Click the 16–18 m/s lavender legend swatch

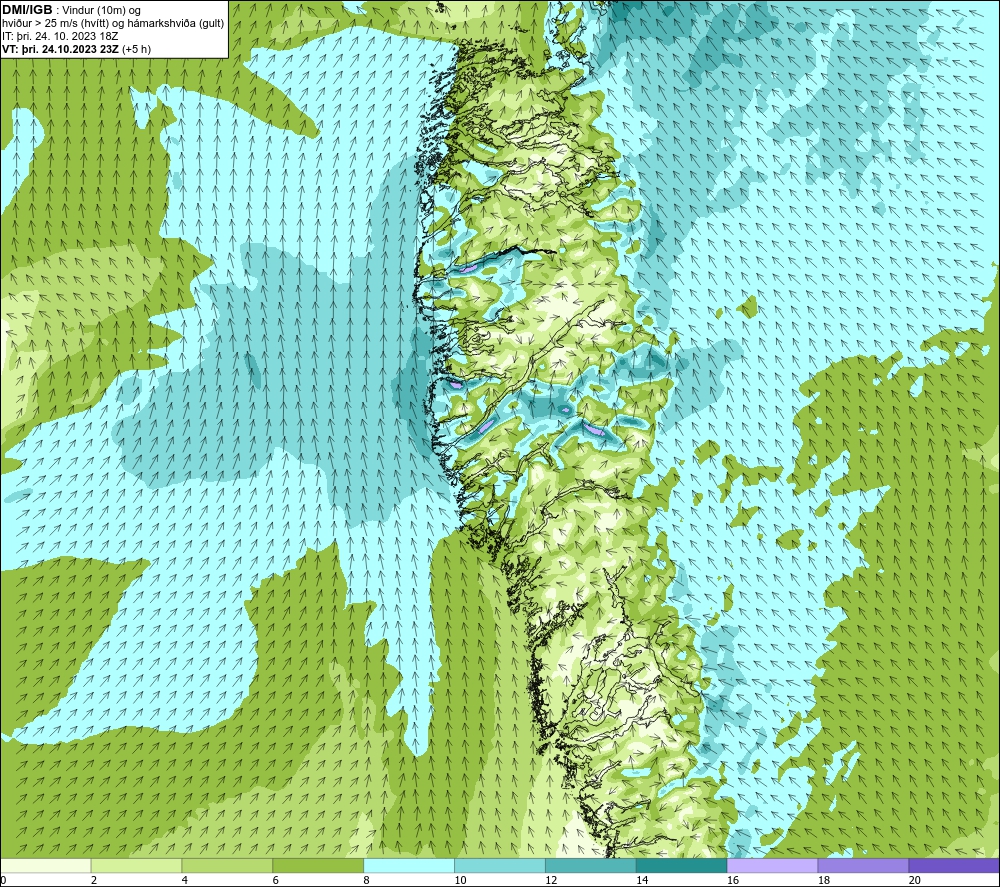772,865
